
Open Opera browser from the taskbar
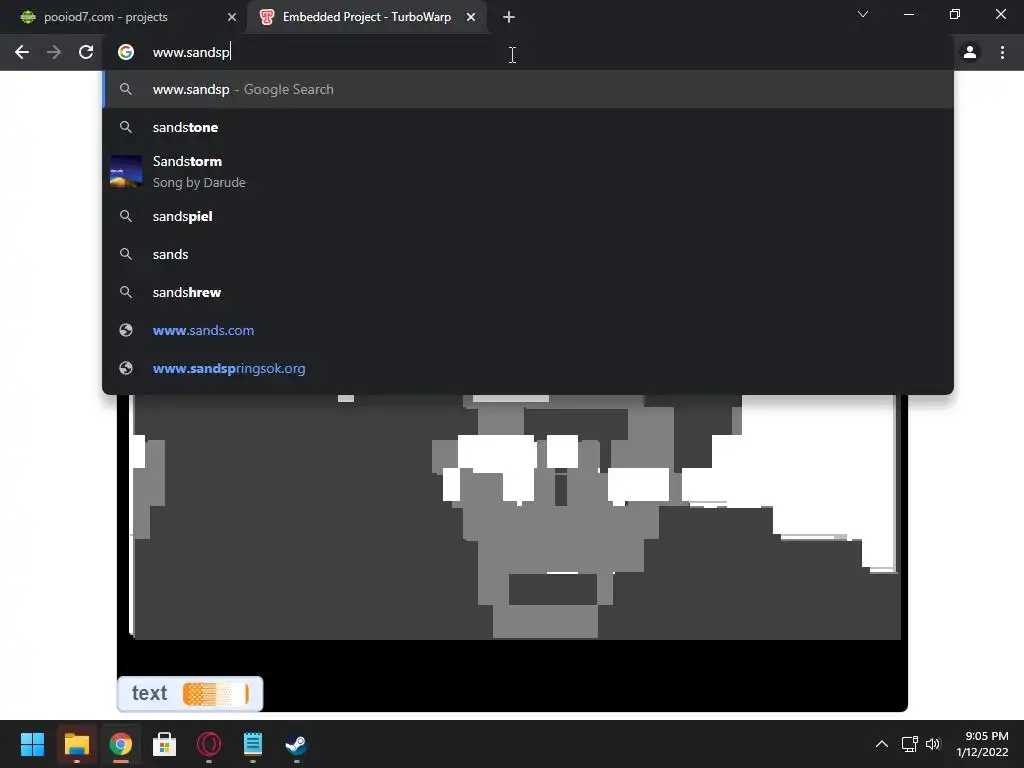(209, 744)
